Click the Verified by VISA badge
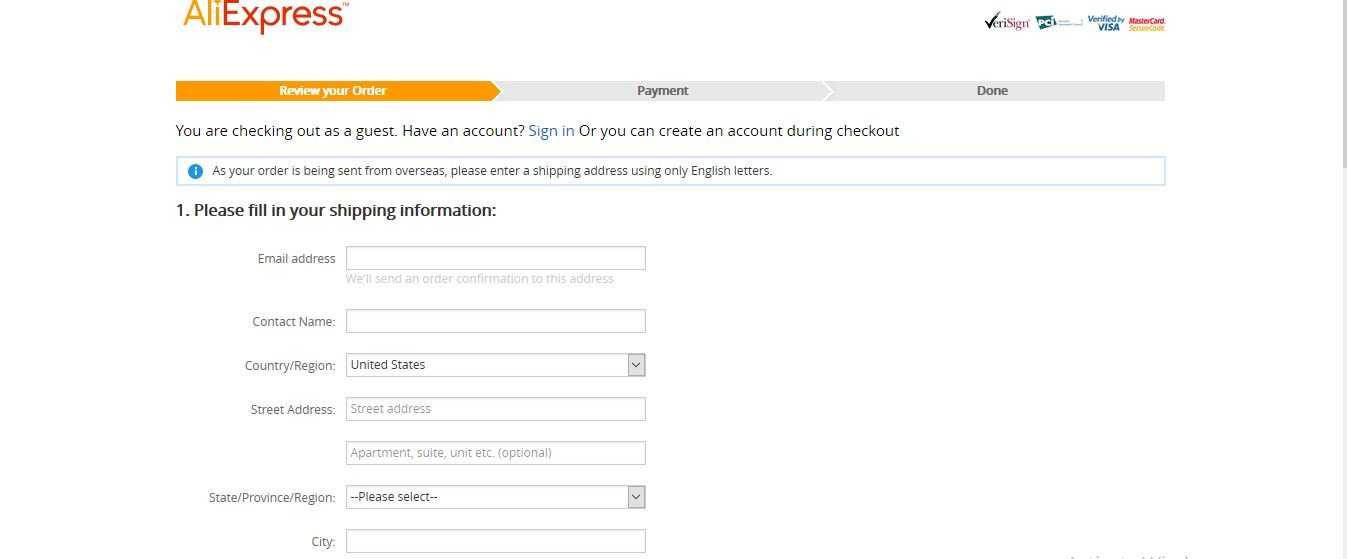Screen dimensions: 1347x559 [x=1106, y=22]
